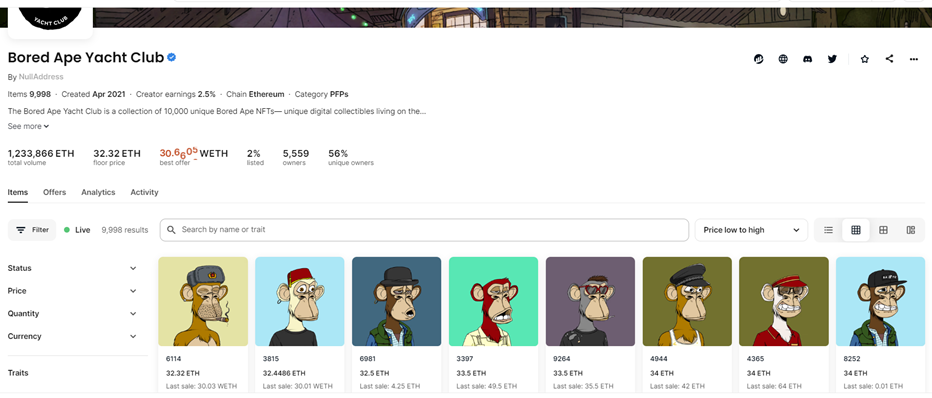The image size is (932, 398).
Task: Click the 56% unique owners stat
Action: tap(351, 157)
